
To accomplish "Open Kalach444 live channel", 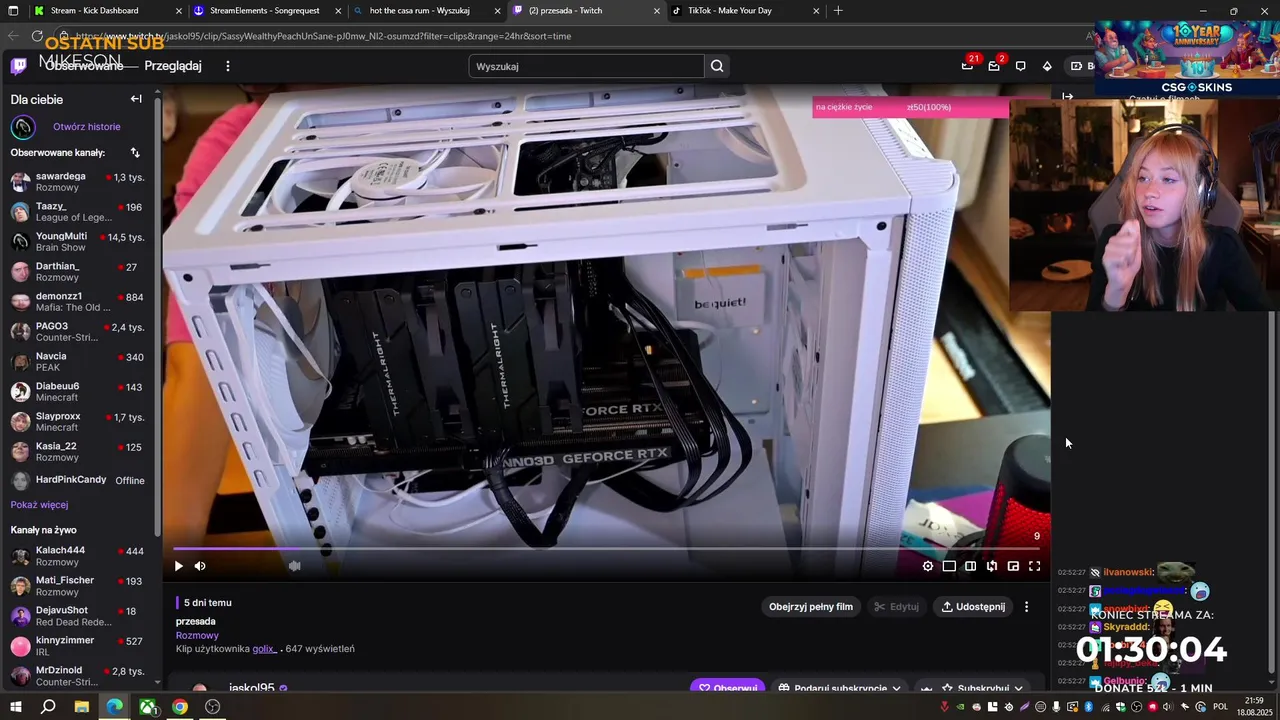I will (80, 556).
